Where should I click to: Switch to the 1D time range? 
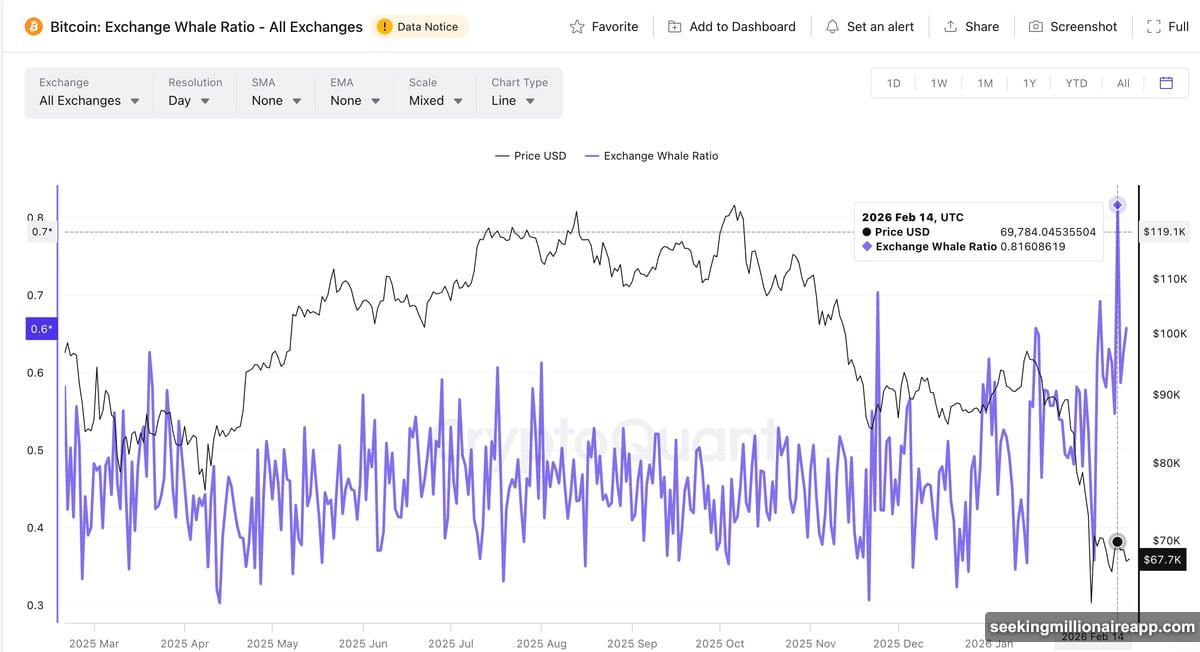[x=893, y=84]
